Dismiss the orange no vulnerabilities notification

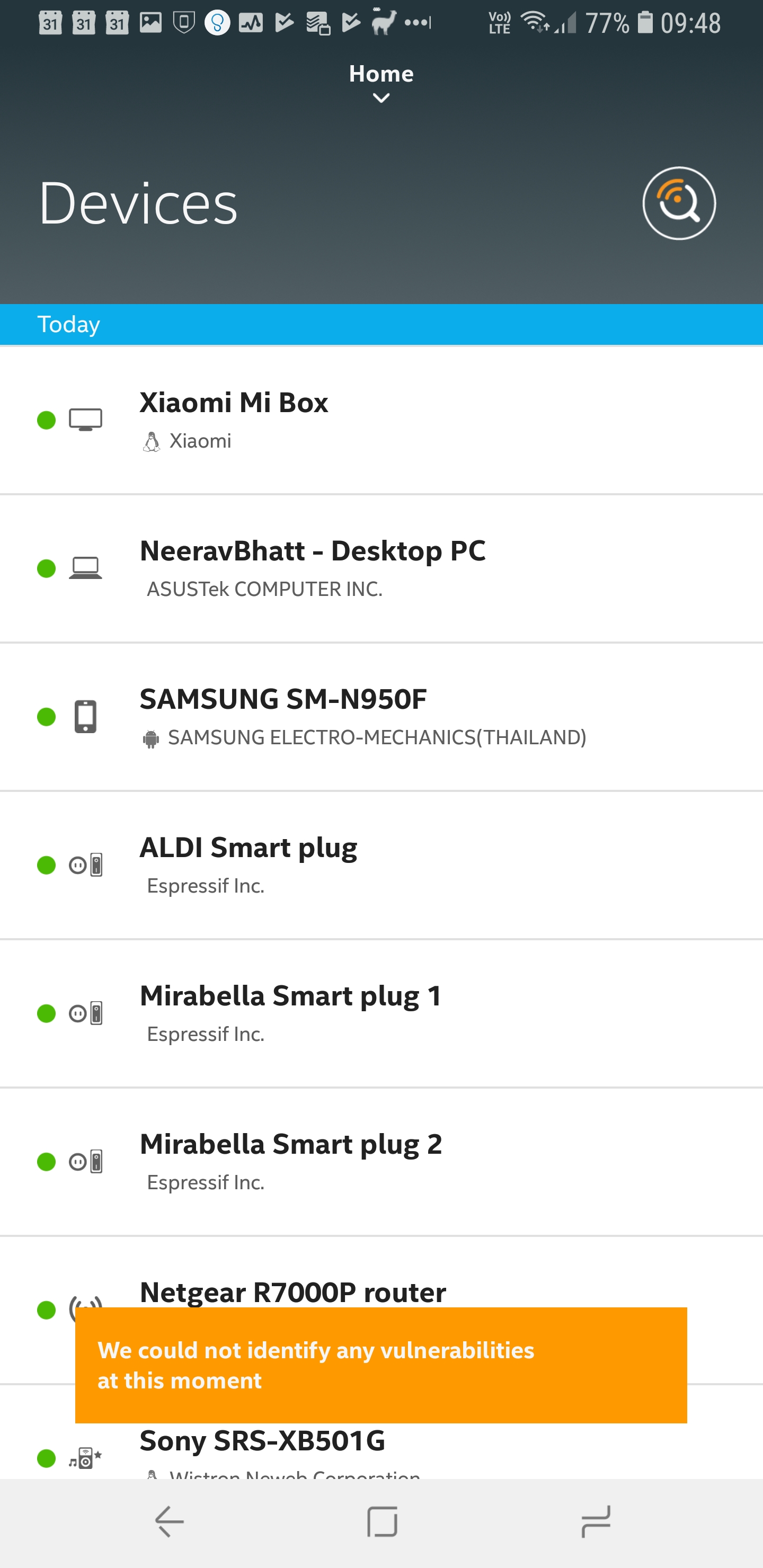(x=381, y=1365)
